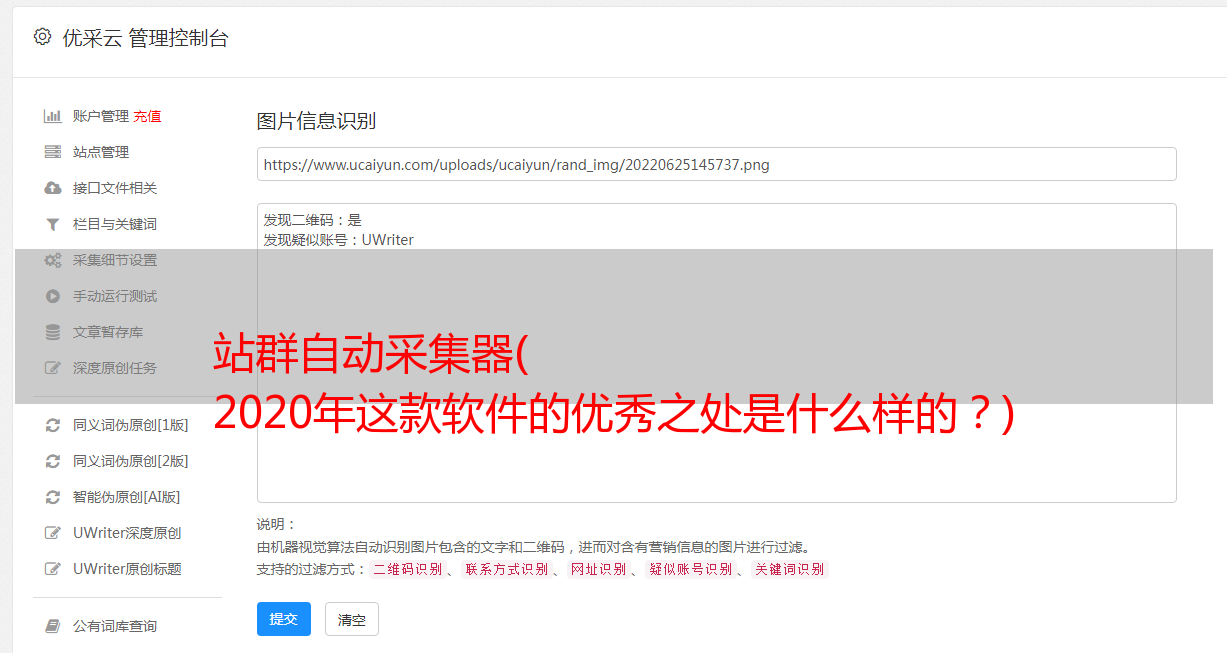Open UWriter原创标题 menu item
The height and width of the screenshot is (653, 1227).
click(x=127, y=569)
